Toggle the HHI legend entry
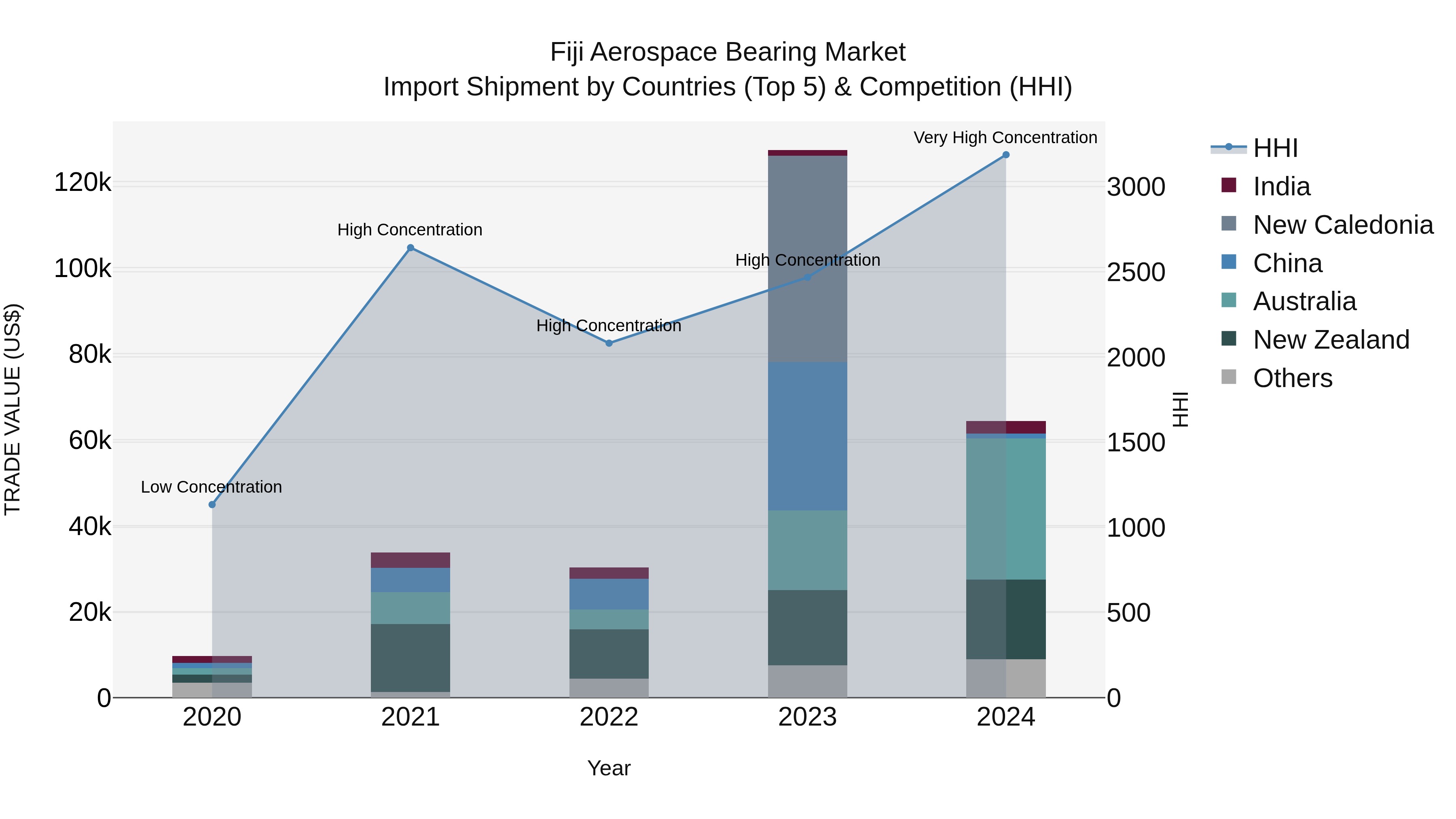Viewport: 1456px width, 819px height. pyautogui.click(x=1254, y=148)
